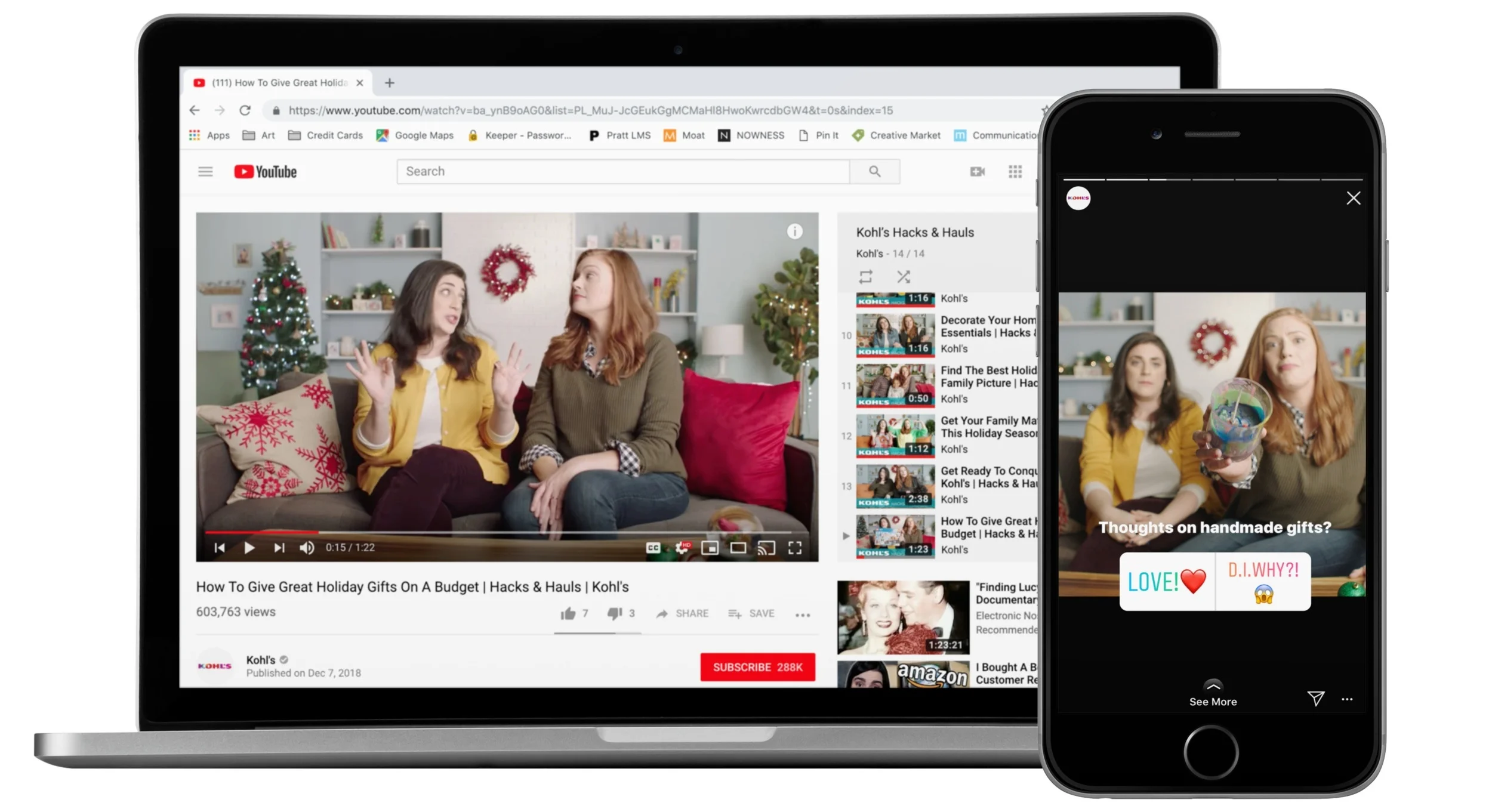
Task: Click the create video camera icon
Action: 977,172
